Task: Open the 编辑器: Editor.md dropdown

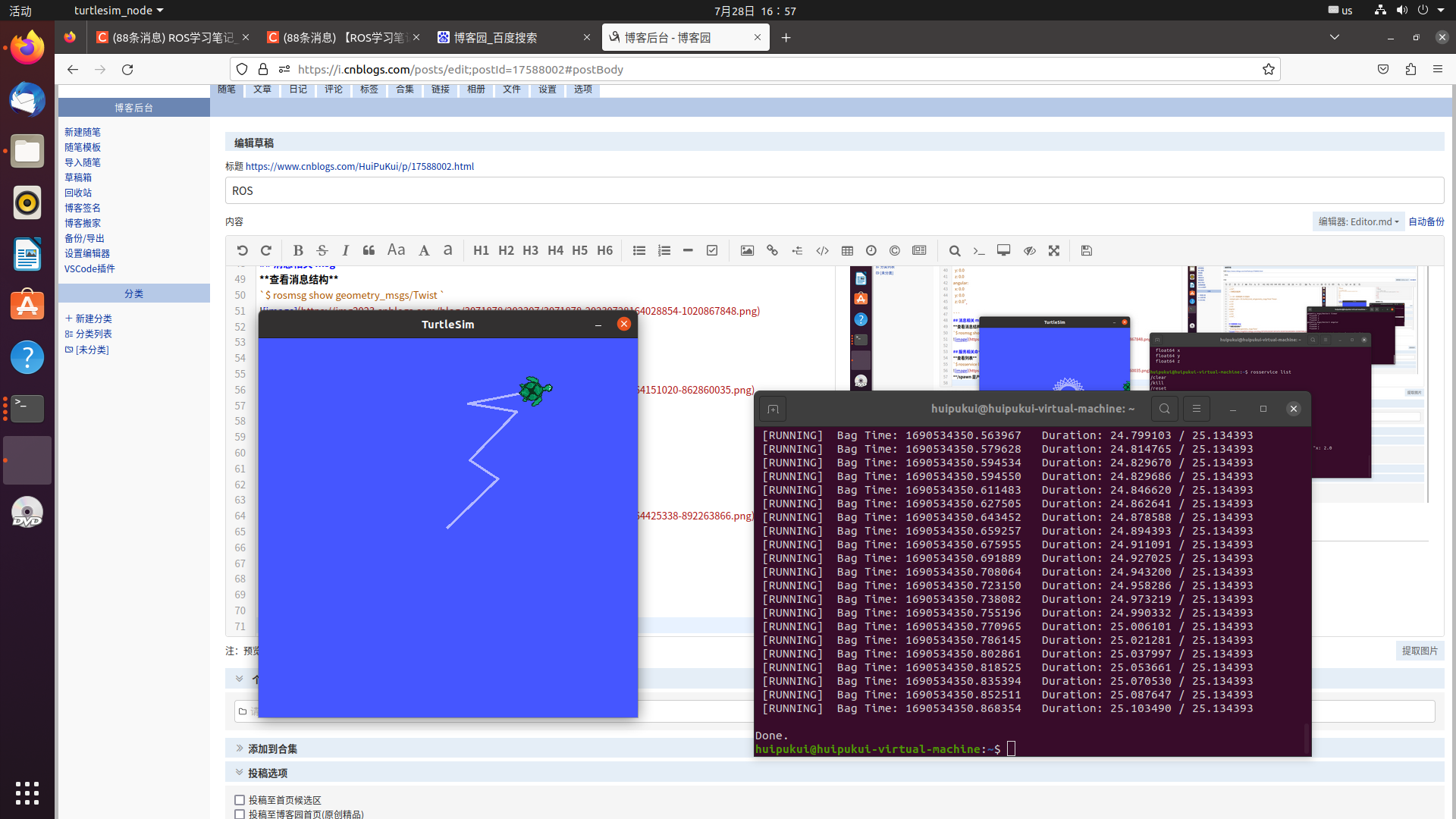Action: pos(1358,221)
